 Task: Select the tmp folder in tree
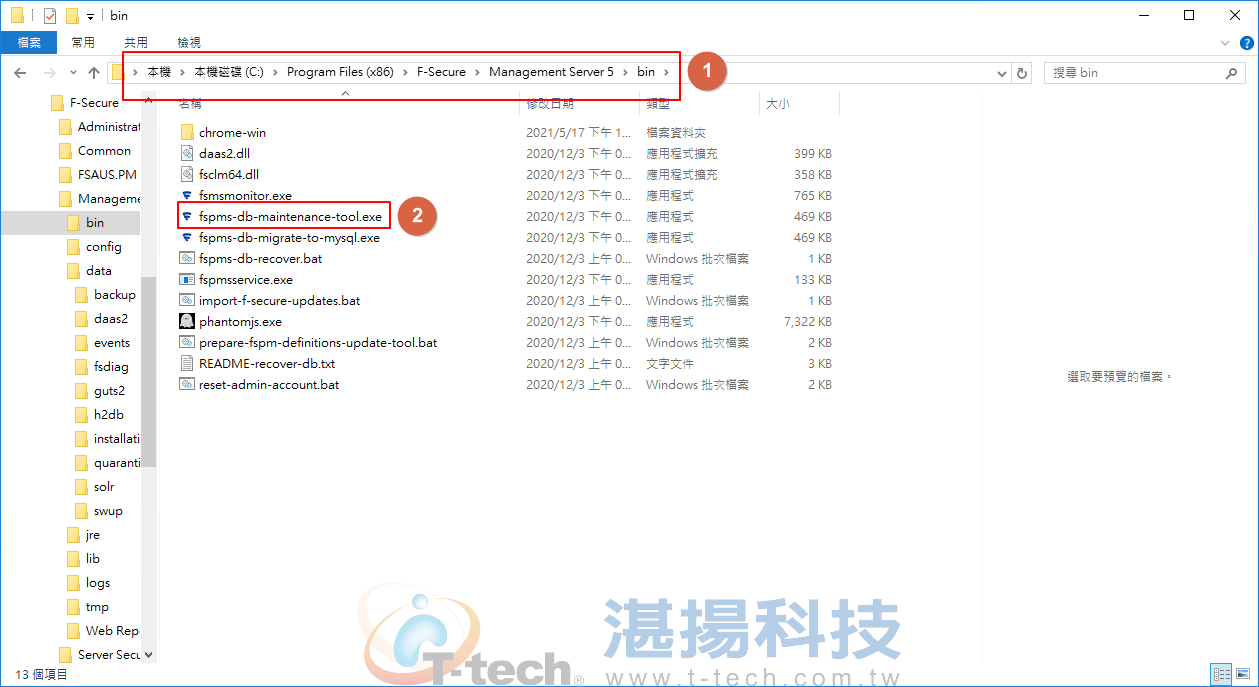[88, 606]
